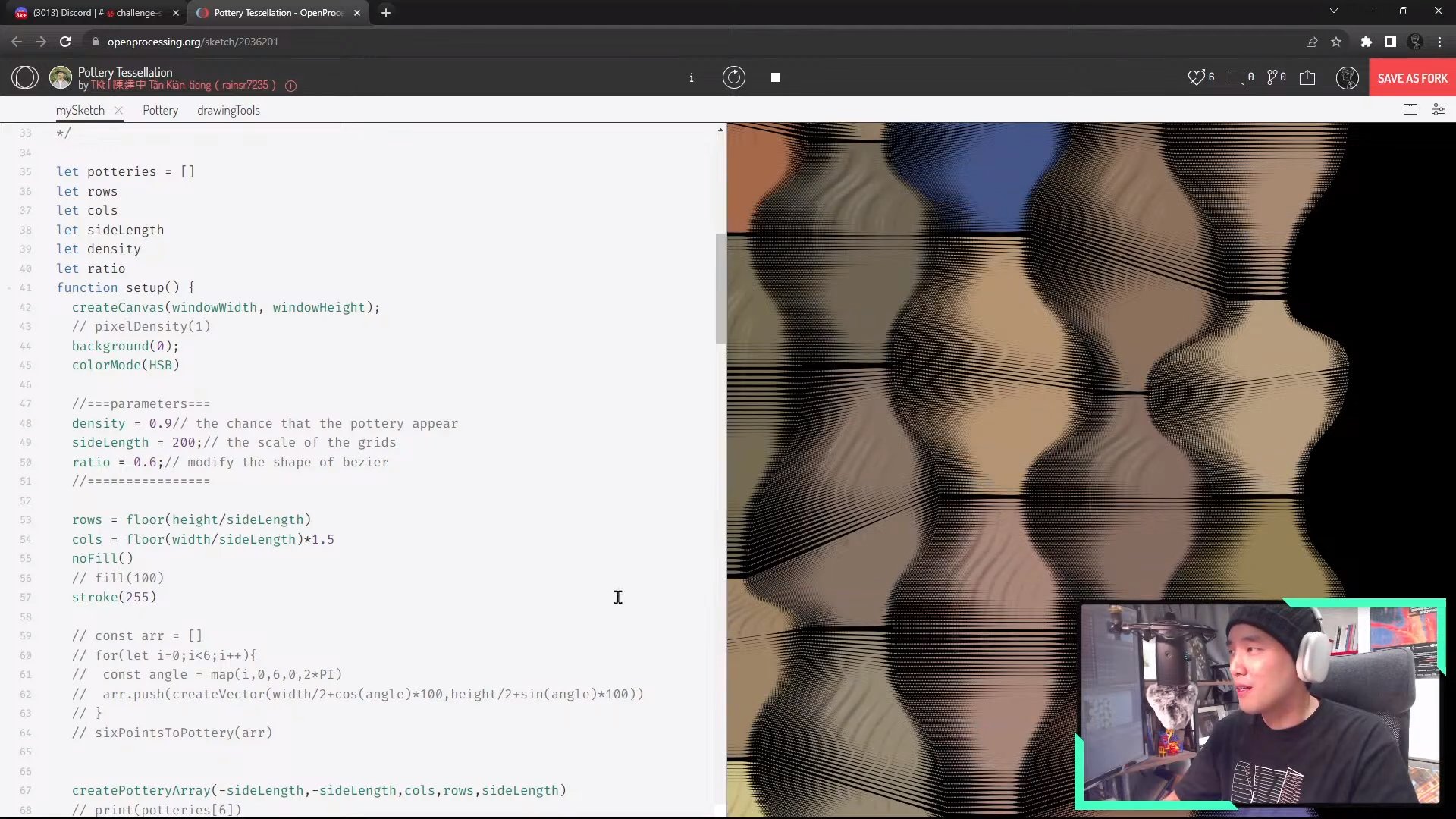The width and height of the screenshot is (1456, 819).
Task: Click the code line 'ratio = 0.6;'
Action: click(x=118, y=463)
